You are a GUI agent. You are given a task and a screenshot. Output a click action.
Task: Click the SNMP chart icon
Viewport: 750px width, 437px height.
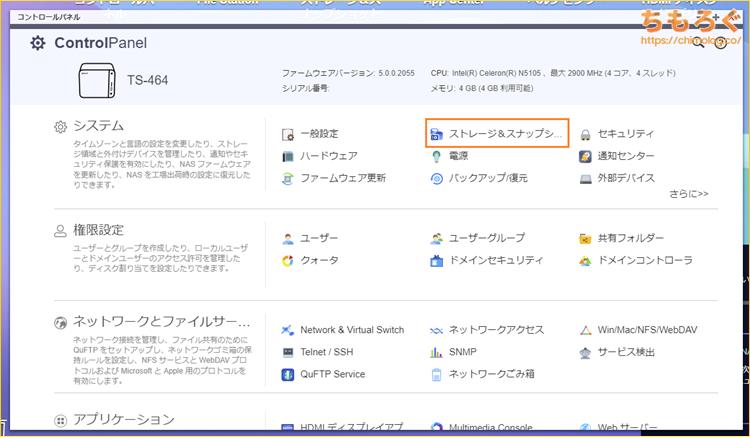pyautogui.click(x=436, y=352)
